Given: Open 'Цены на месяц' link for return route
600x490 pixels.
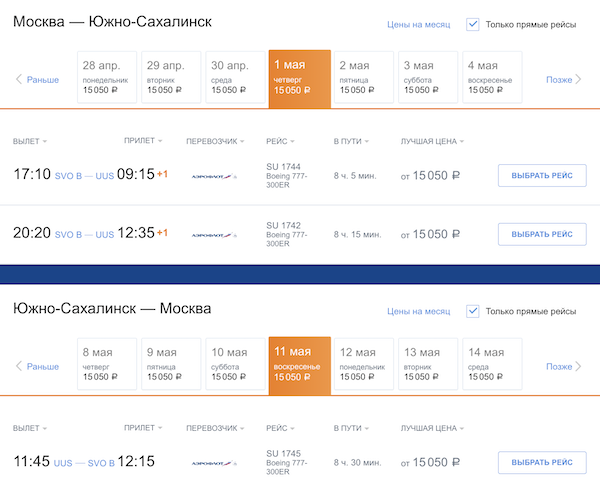Looking at the screenshot, I should pyautogui.click(x=418, y=311).
